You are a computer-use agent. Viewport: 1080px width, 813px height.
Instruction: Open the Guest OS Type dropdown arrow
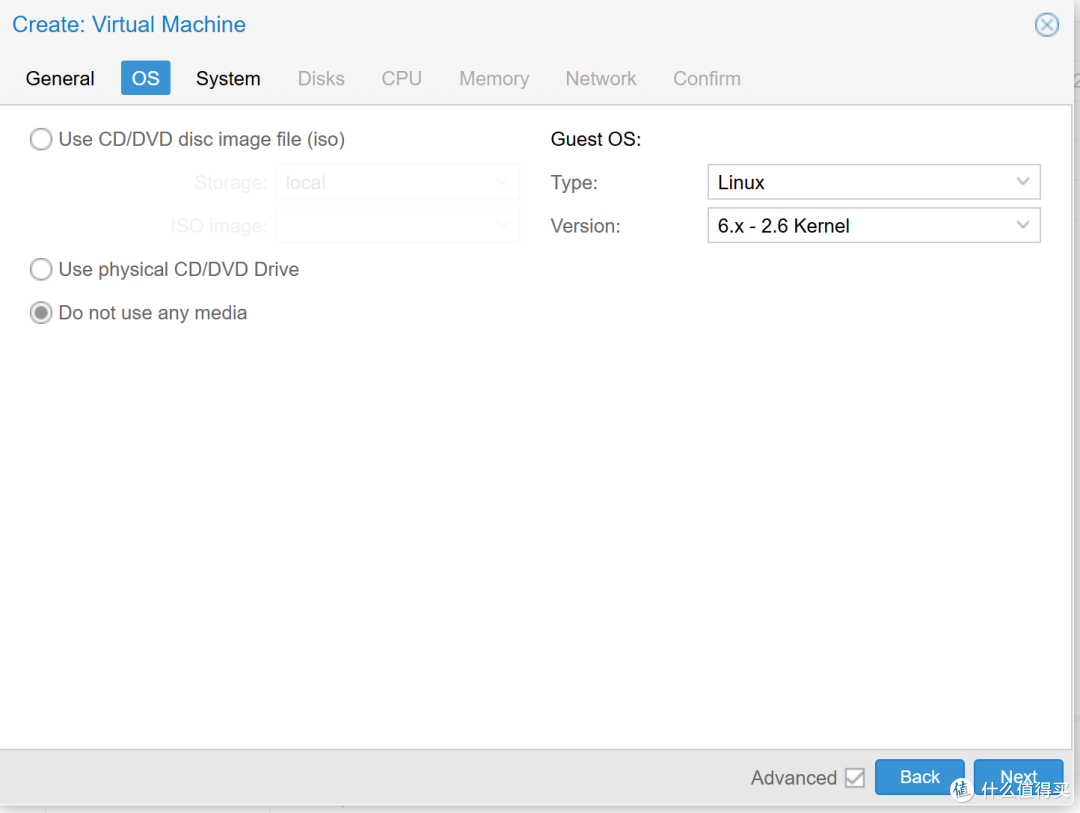pyautogui.click(x=1022, y=182)
